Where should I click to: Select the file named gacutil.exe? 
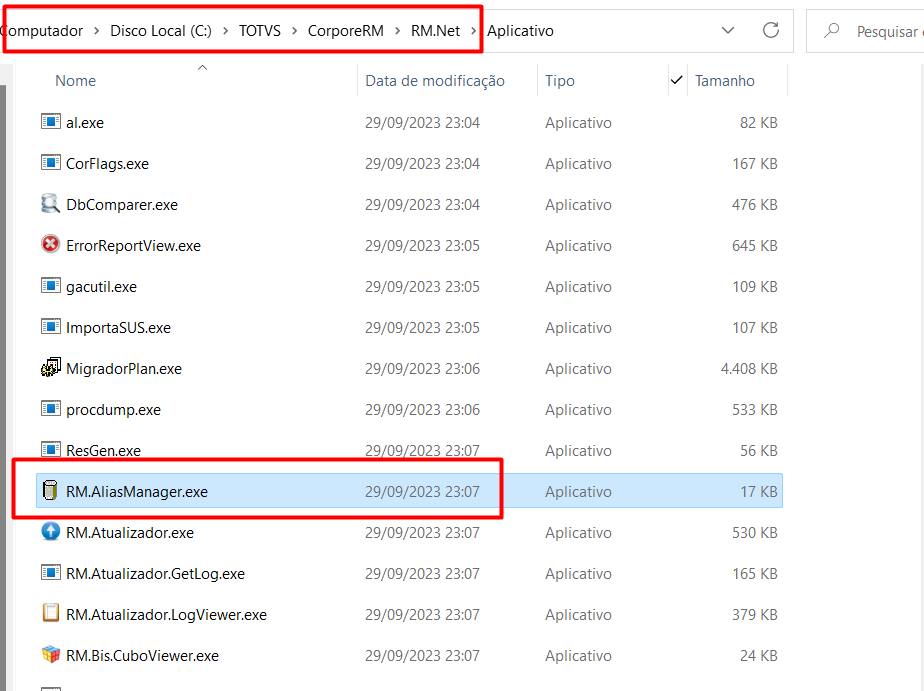pos(101,287)
